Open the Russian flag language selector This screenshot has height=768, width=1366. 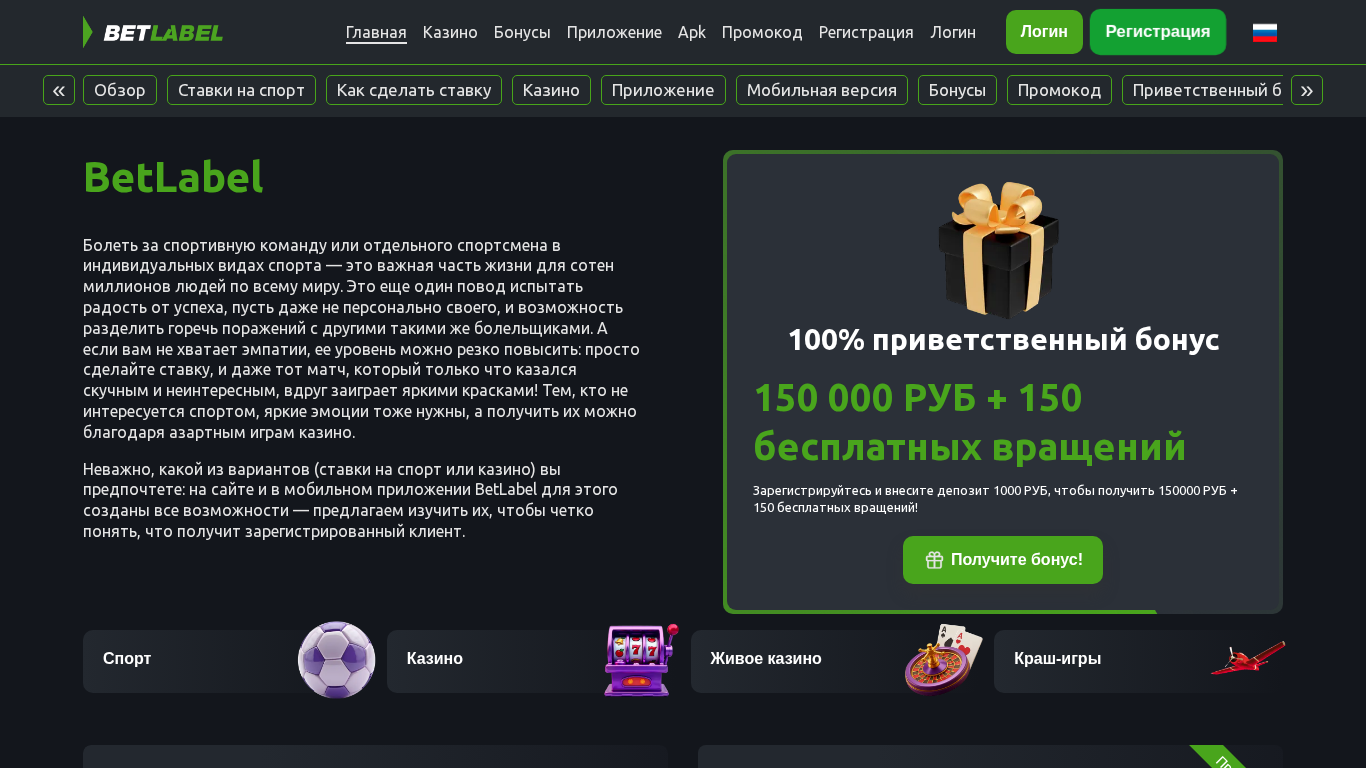(1265, 32)
